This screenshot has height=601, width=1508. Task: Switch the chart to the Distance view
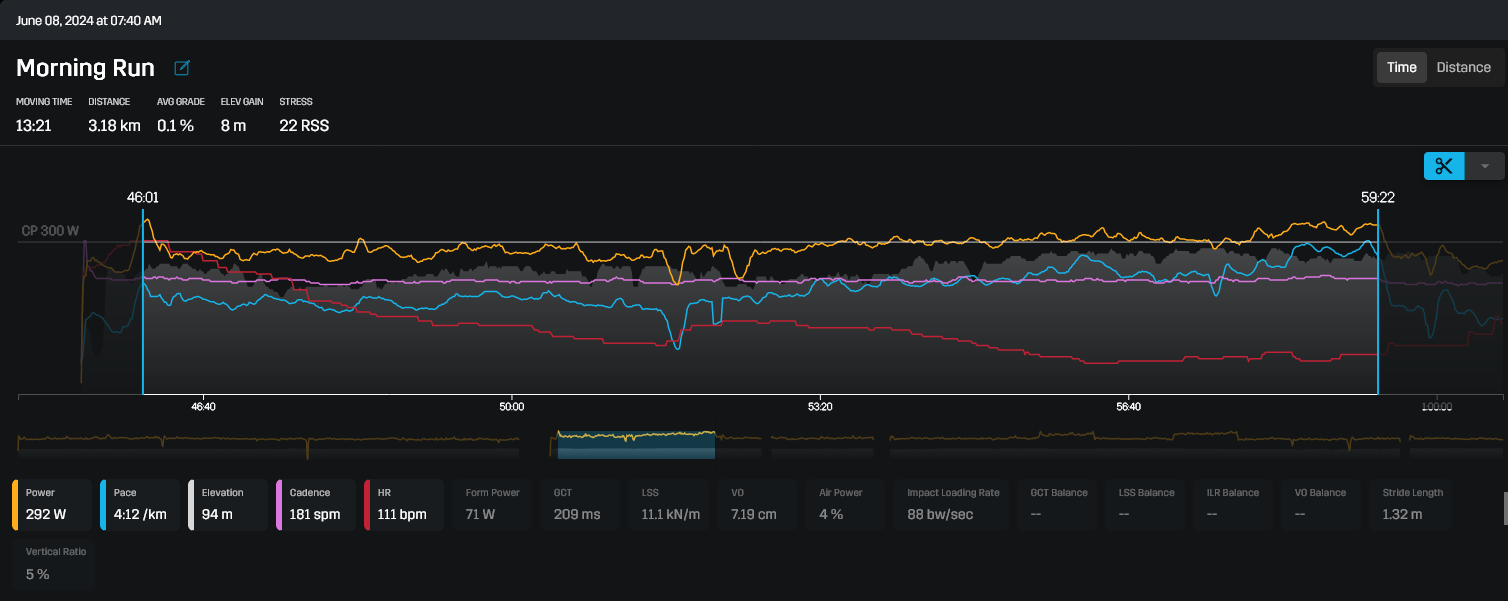tap(1463, 68)
